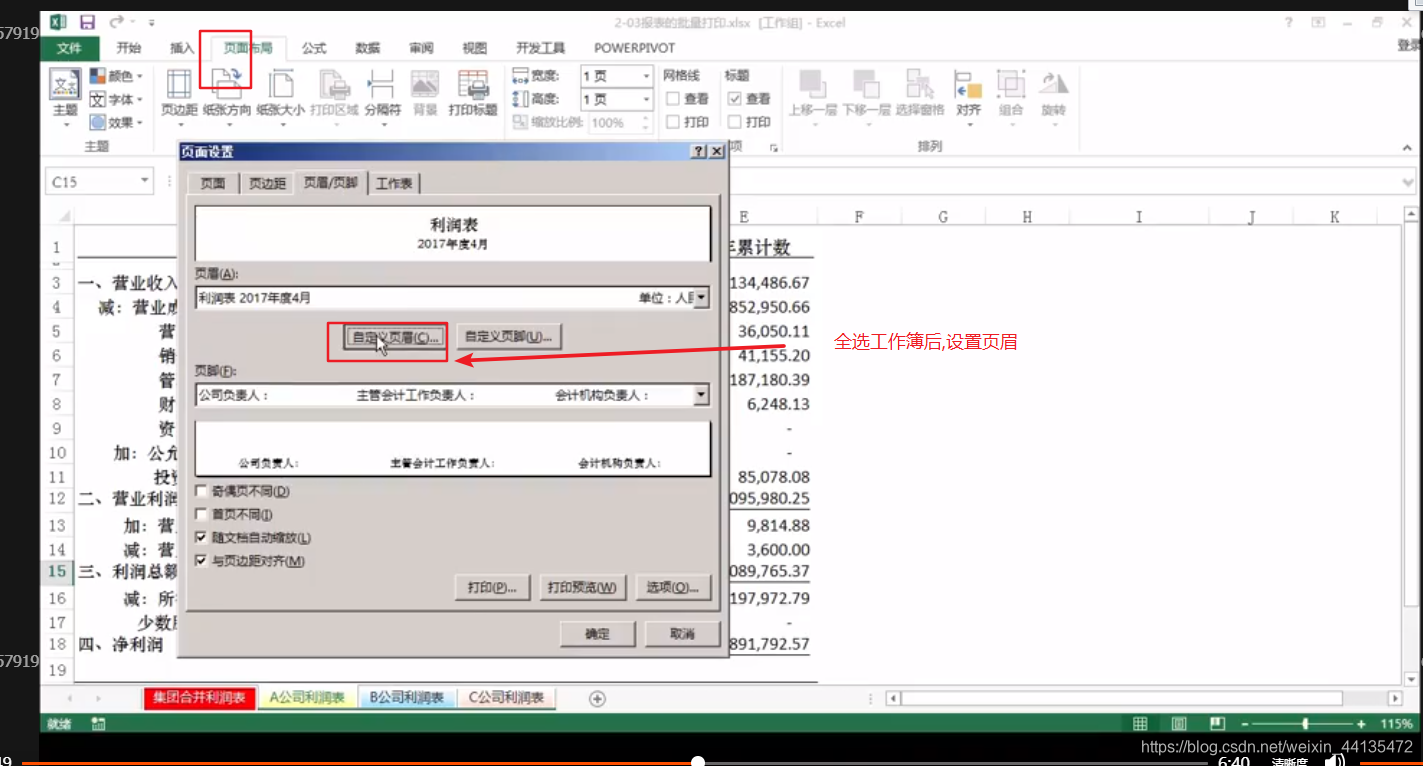This screenshot has height=766, width=1423.
Task: Open the 页脚 footer dropdown list
Action: (701, 395)
